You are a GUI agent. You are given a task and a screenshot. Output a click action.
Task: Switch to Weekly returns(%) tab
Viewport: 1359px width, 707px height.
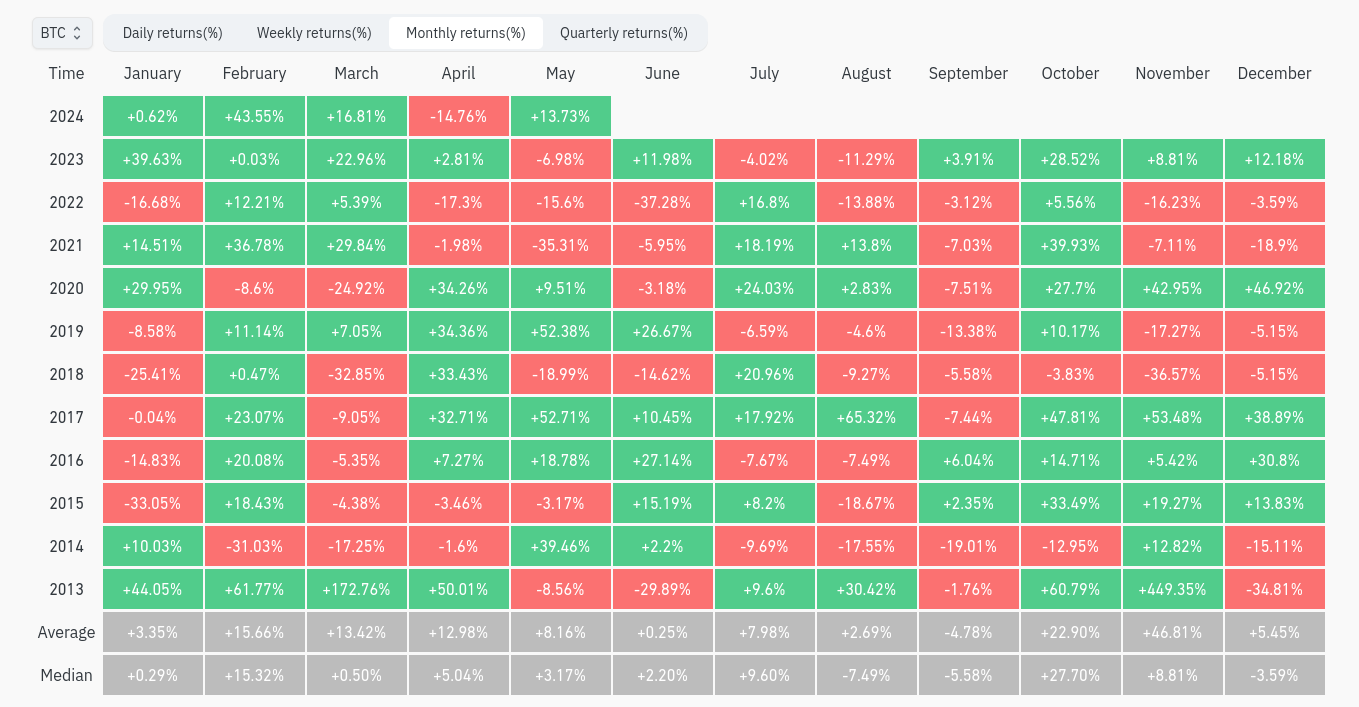click(314, 33)
